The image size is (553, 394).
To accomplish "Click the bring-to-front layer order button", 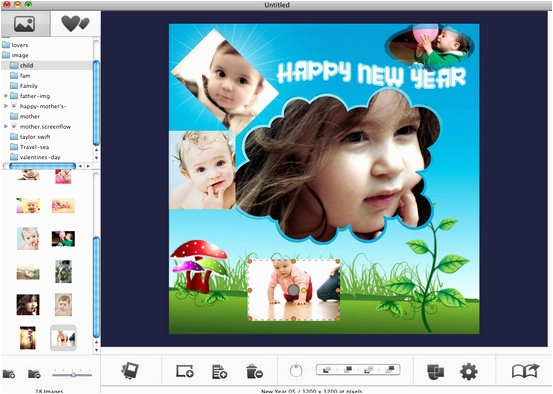I will 390,369.
